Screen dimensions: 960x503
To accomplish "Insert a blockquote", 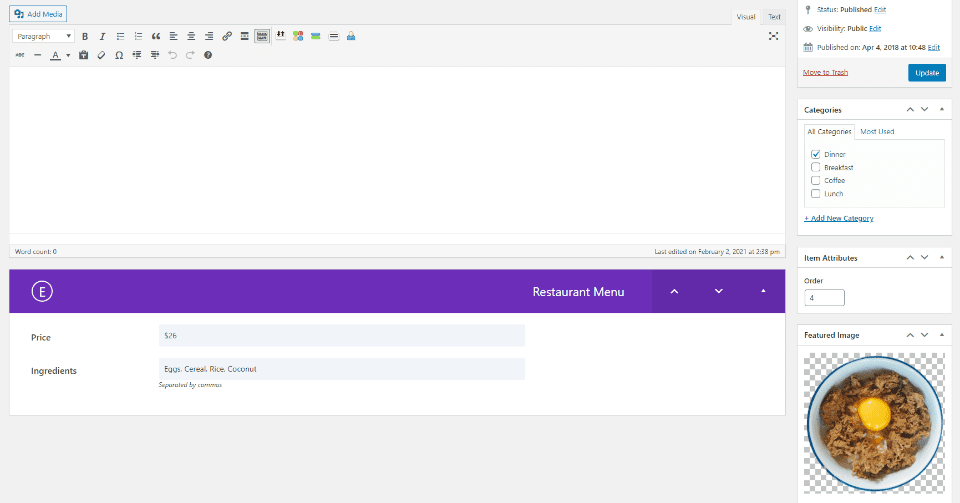I will click(x=156, y=36).
